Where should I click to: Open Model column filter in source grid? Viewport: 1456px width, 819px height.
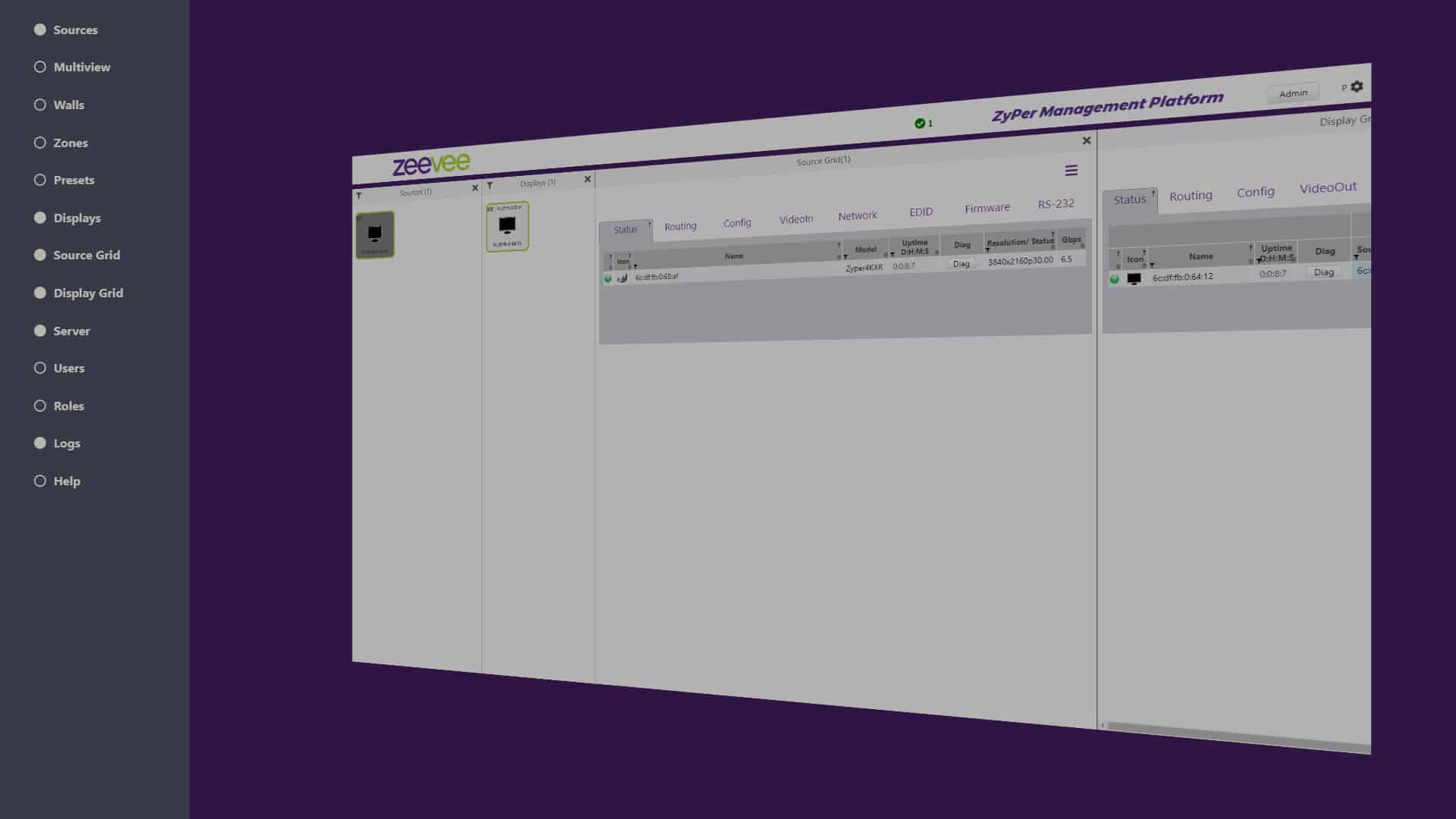click(846, 256)
